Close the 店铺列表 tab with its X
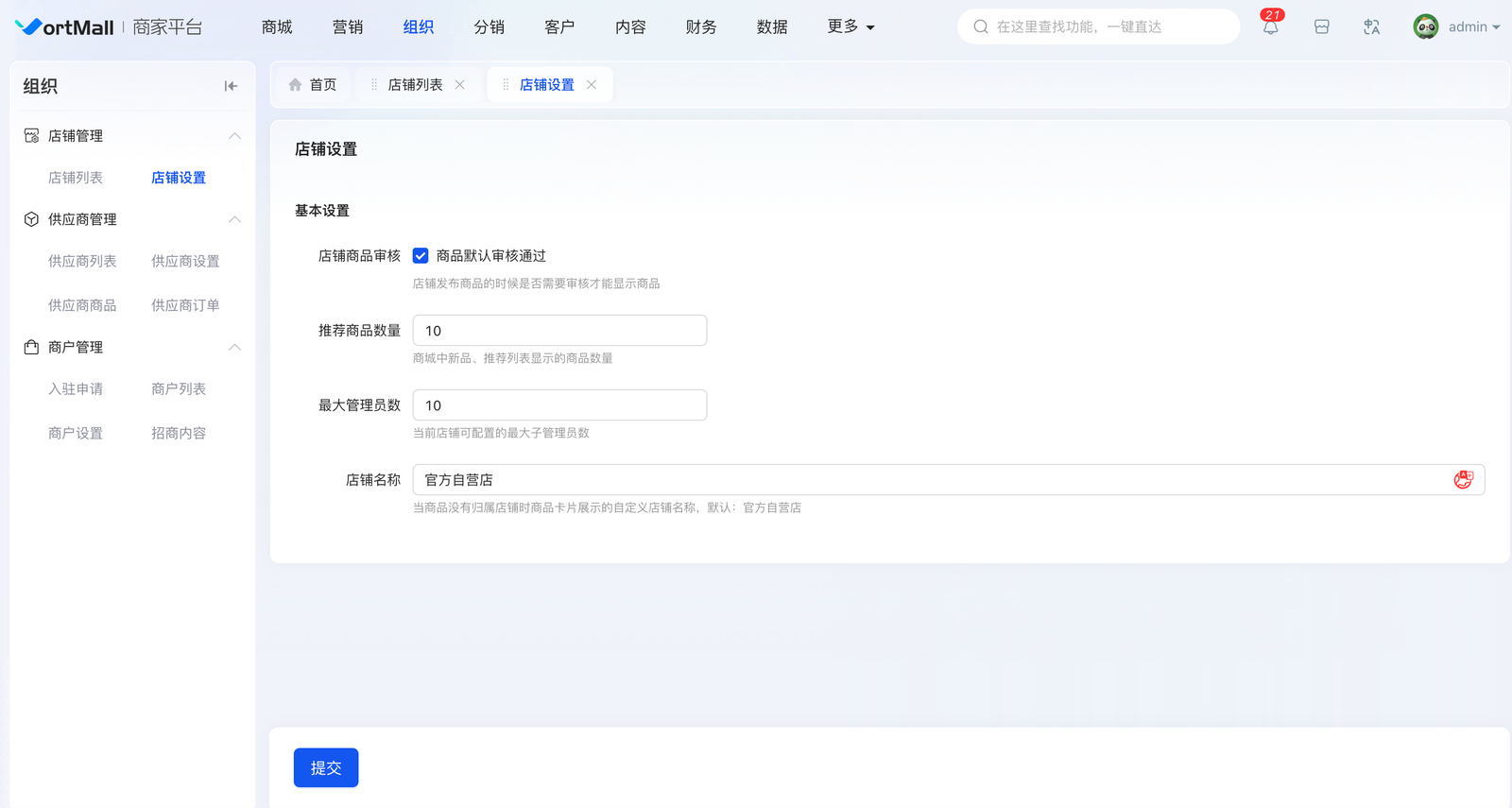This screenshot has width=1512, height=808. point(460,85)
